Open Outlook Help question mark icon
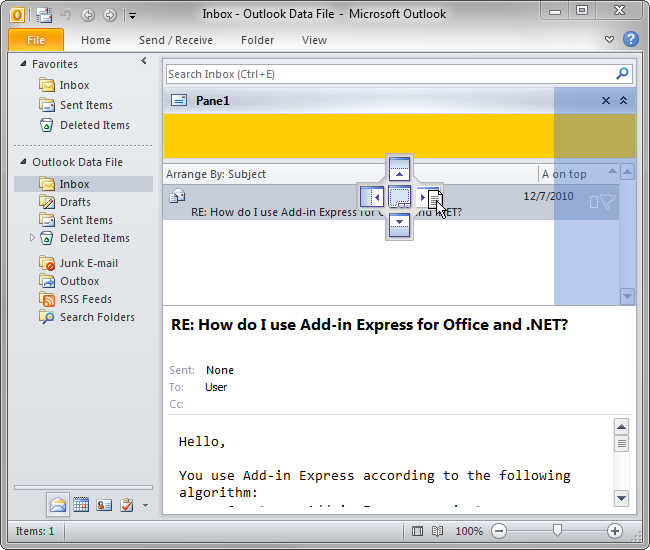 (631, 39)
